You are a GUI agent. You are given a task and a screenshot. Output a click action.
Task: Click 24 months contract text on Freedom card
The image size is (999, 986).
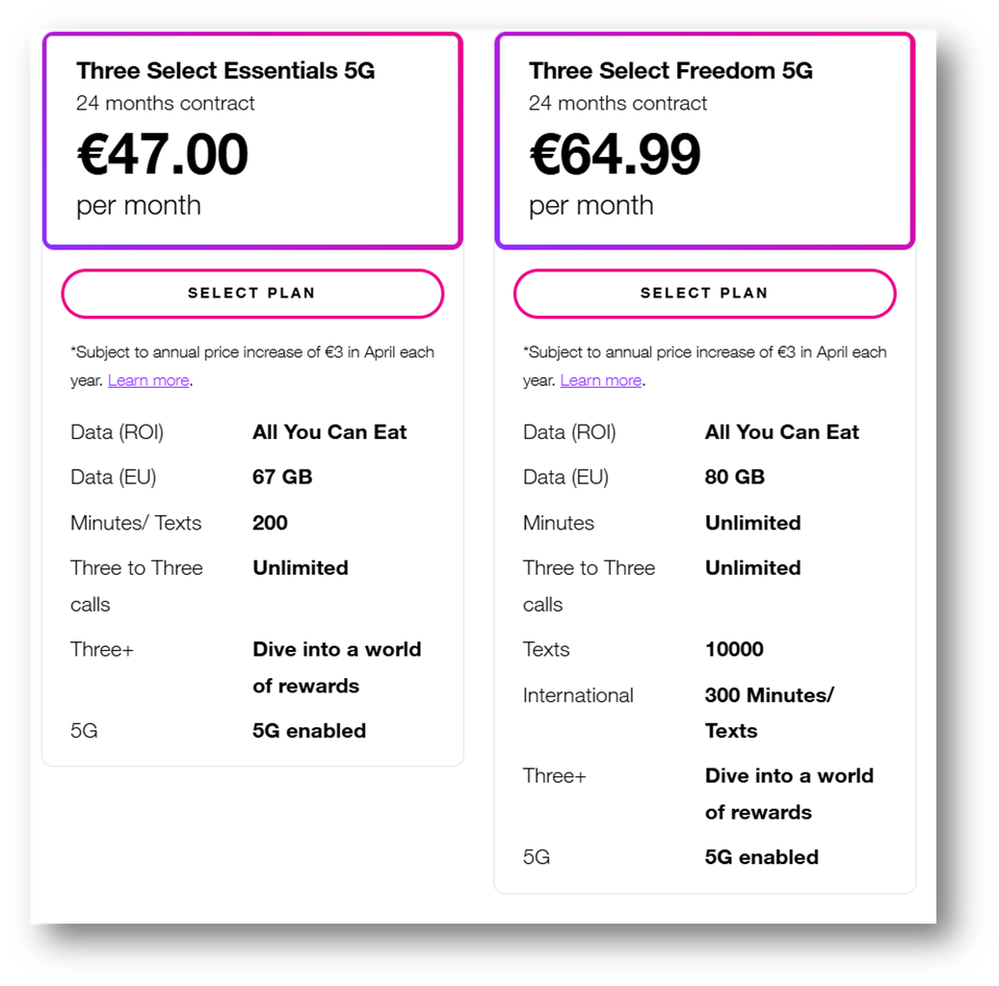point(618,103)
